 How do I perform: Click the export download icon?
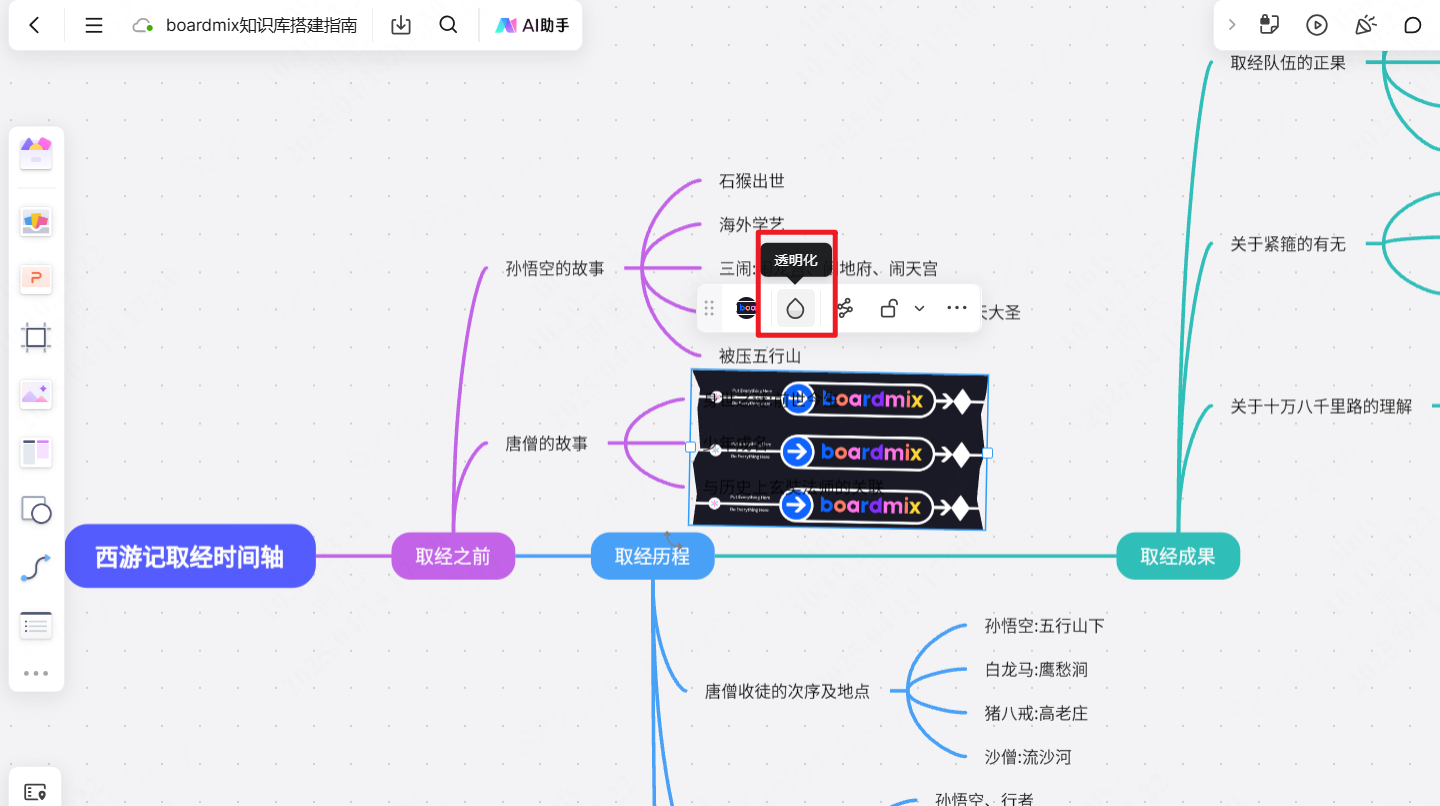[401, 25]
